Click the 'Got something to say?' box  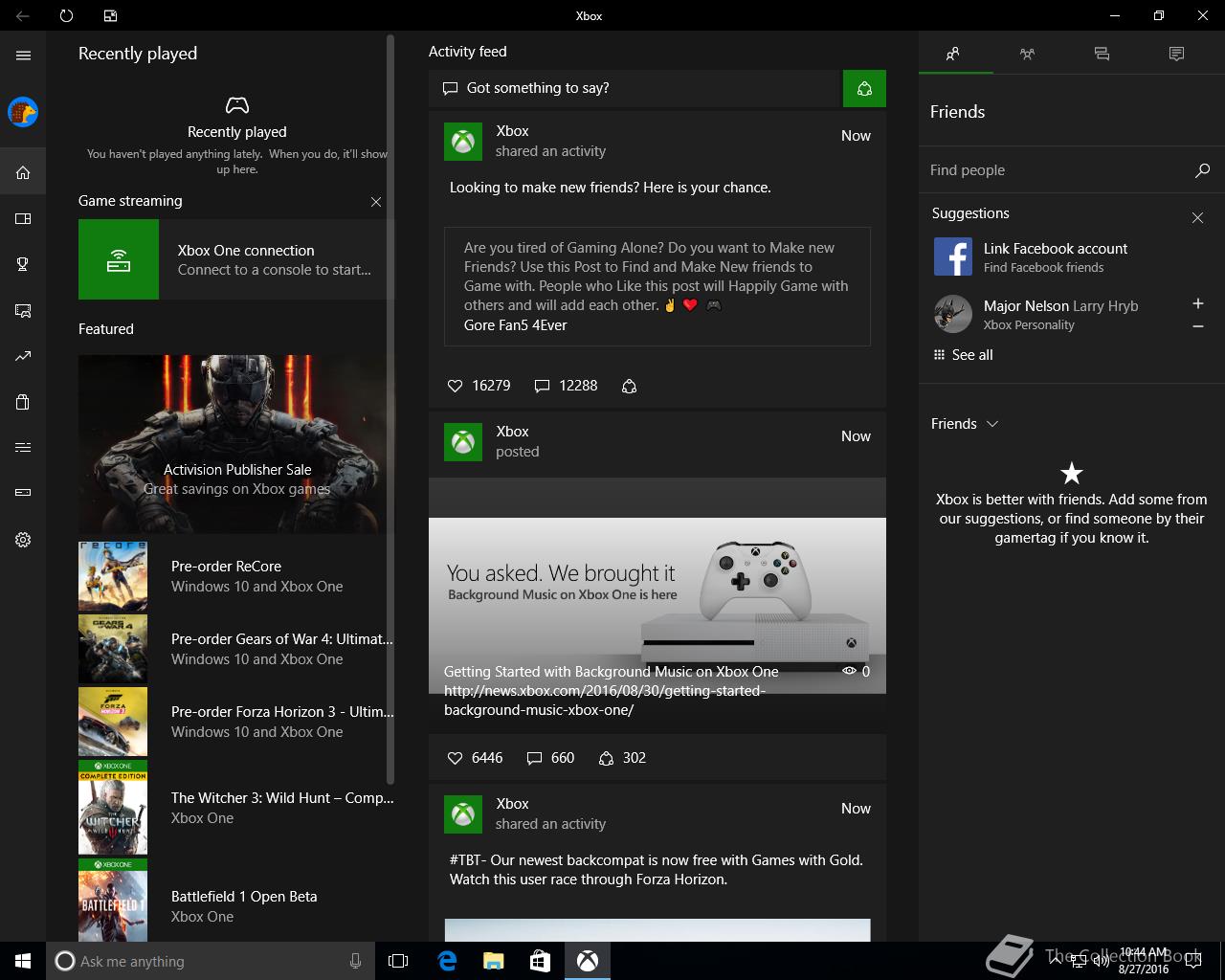[x=635, y=88]
